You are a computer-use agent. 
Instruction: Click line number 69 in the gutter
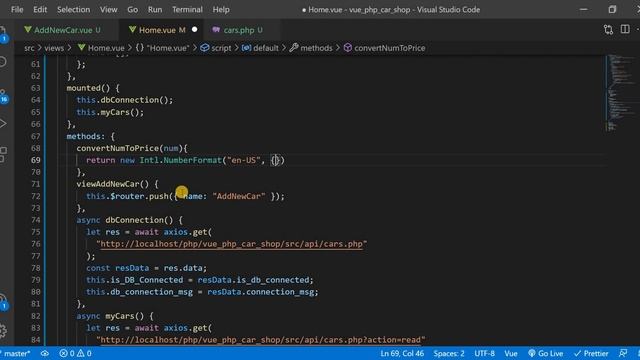[36, 160]
